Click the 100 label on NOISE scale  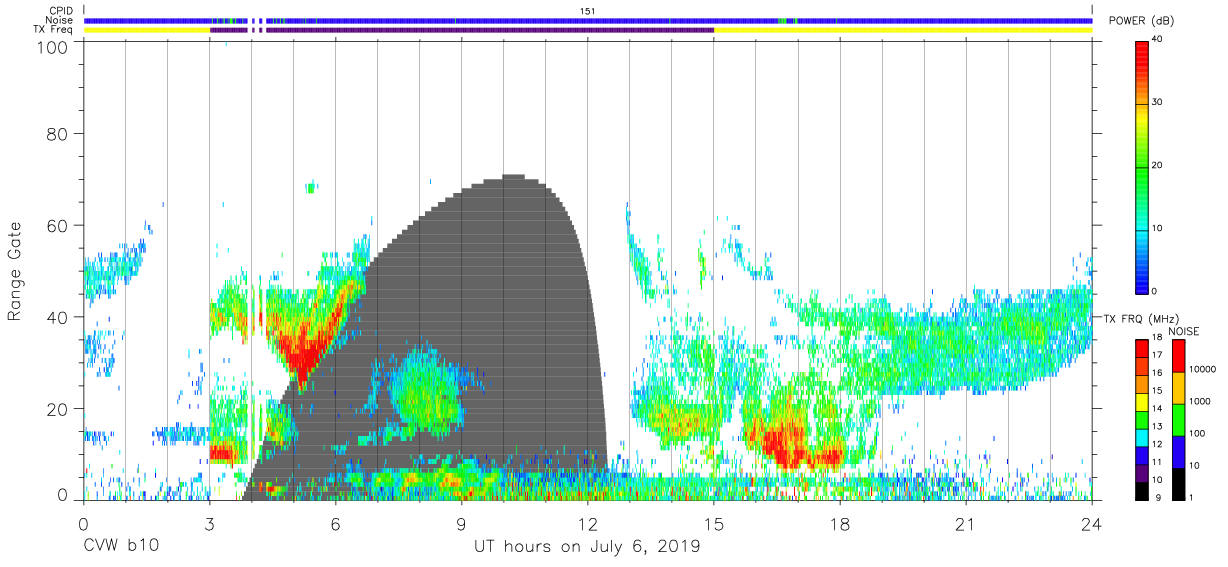click(1195, 433)
